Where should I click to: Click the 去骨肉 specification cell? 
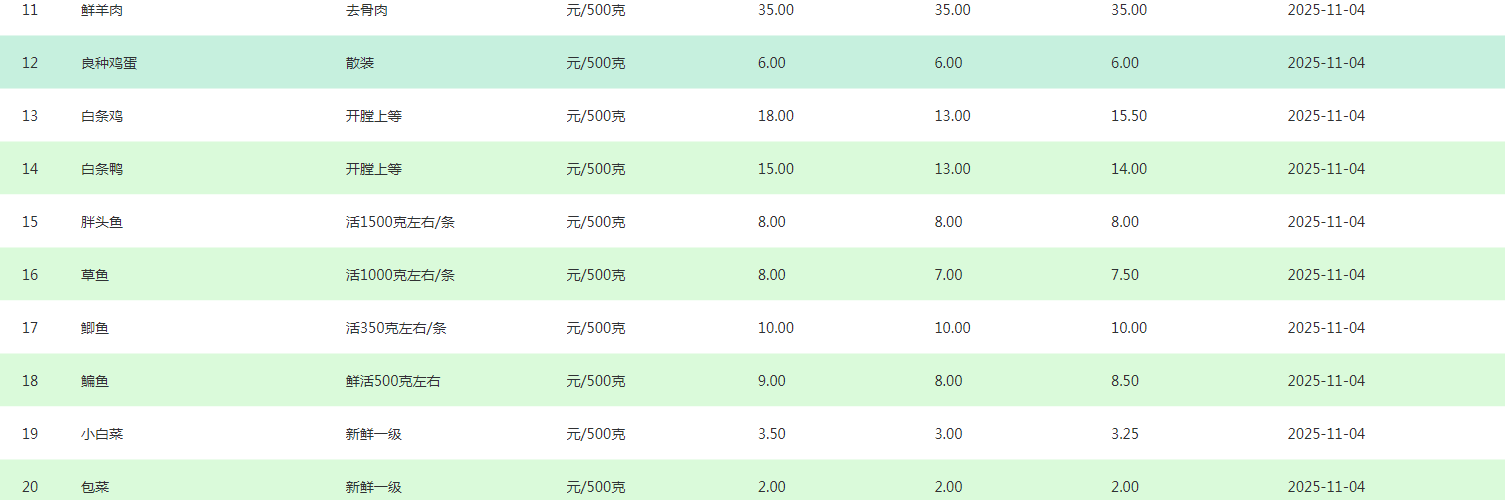point(367,10)
